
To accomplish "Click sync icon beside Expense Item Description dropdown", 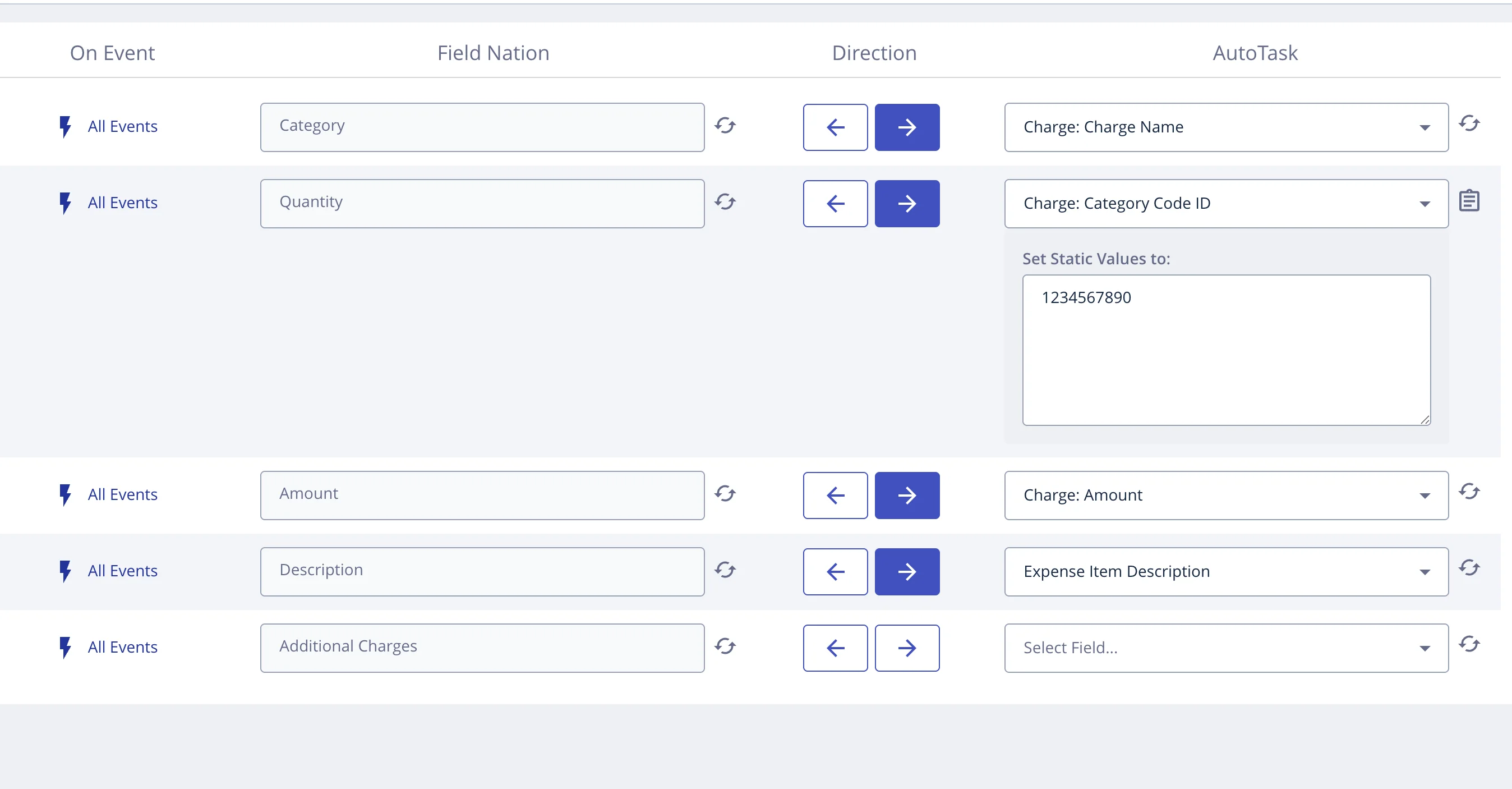I will 1469,568.
